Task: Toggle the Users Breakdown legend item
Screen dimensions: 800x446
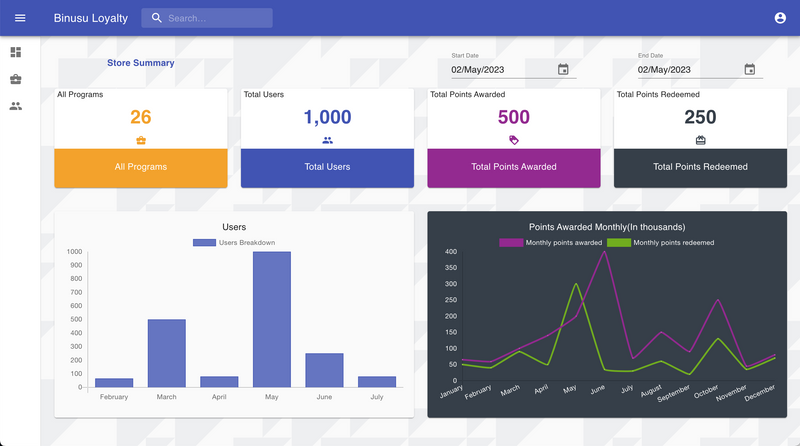Action: pyautogui.click(x=233, y=243)
